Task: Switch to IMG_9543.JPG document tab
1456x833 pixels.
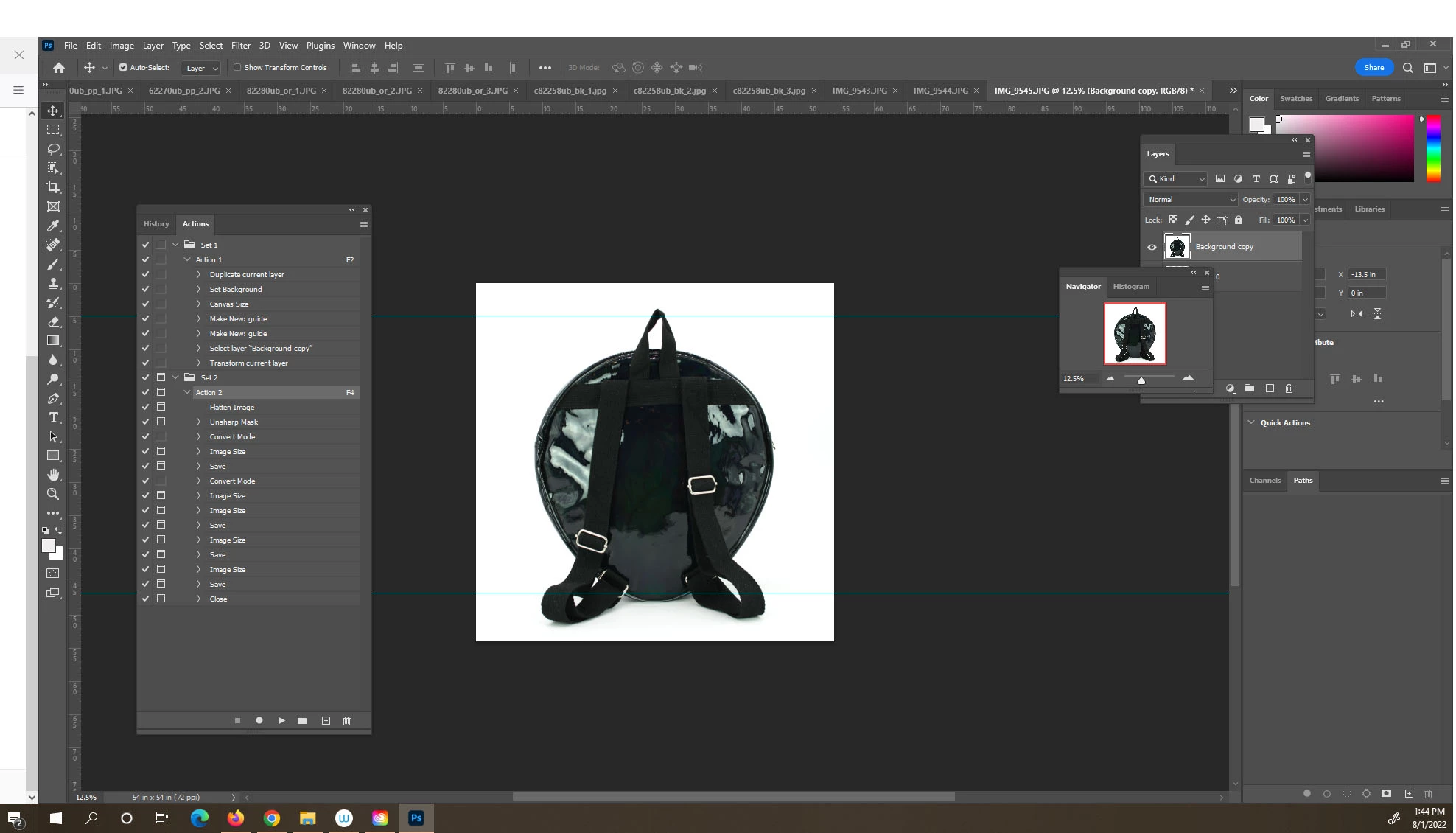Action: [x=859, y=91]
